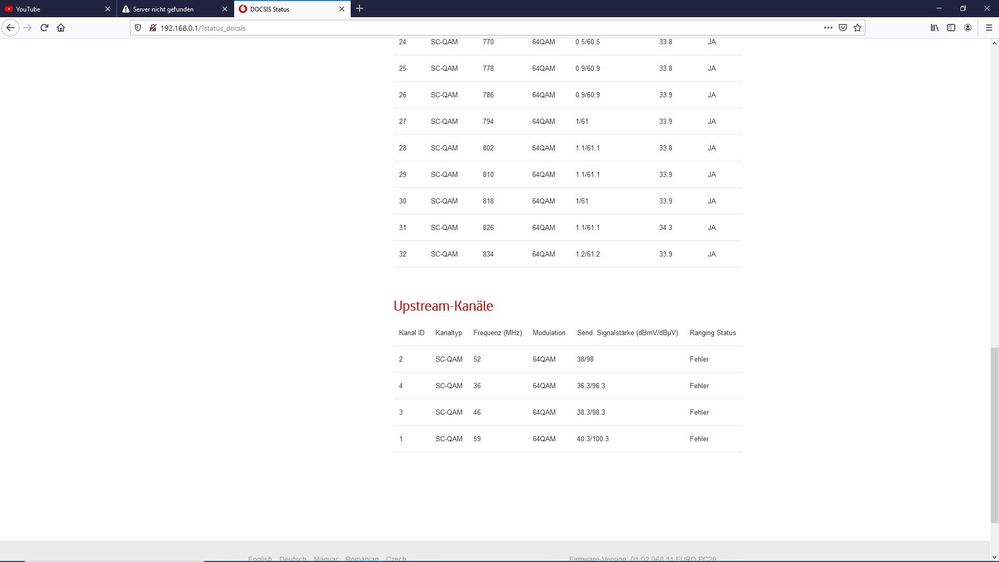This screenshot has height=562, width=999.
Task: Close the Server nicht gefunden tab
Action: tap(224, 9)
